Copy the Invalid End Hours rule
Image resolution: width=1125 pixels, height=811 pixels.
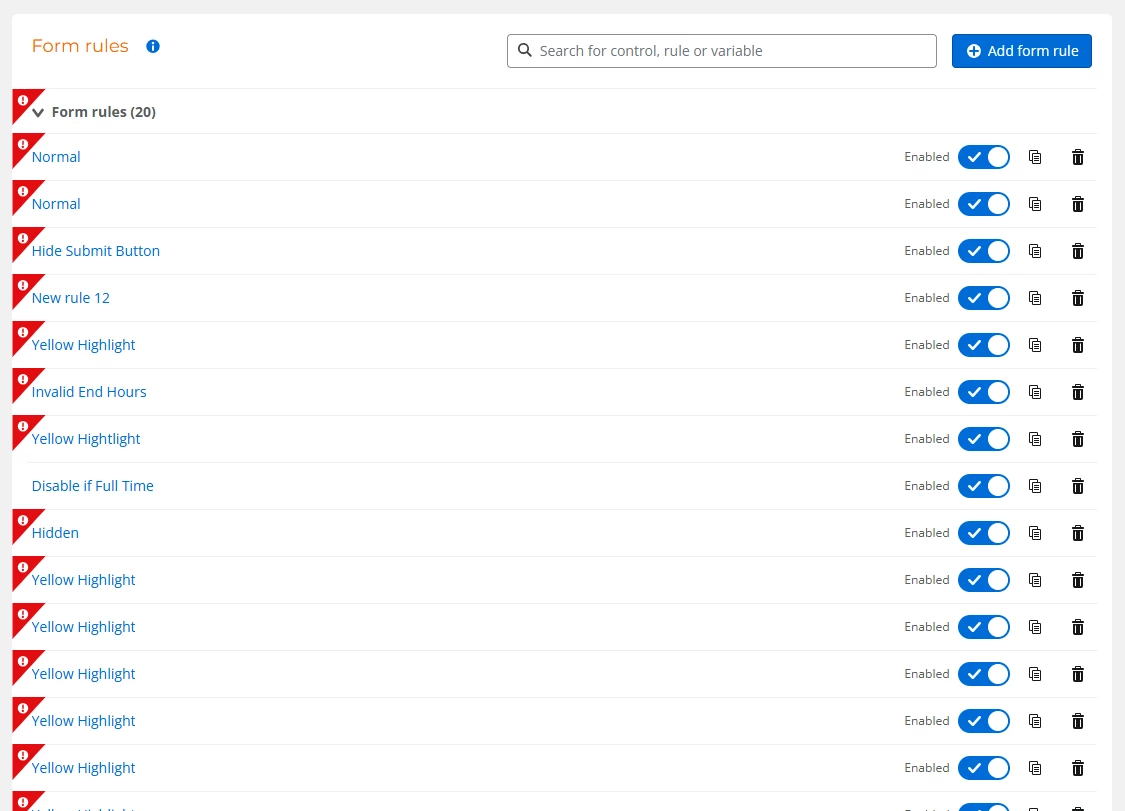[x=1035, y=392]
